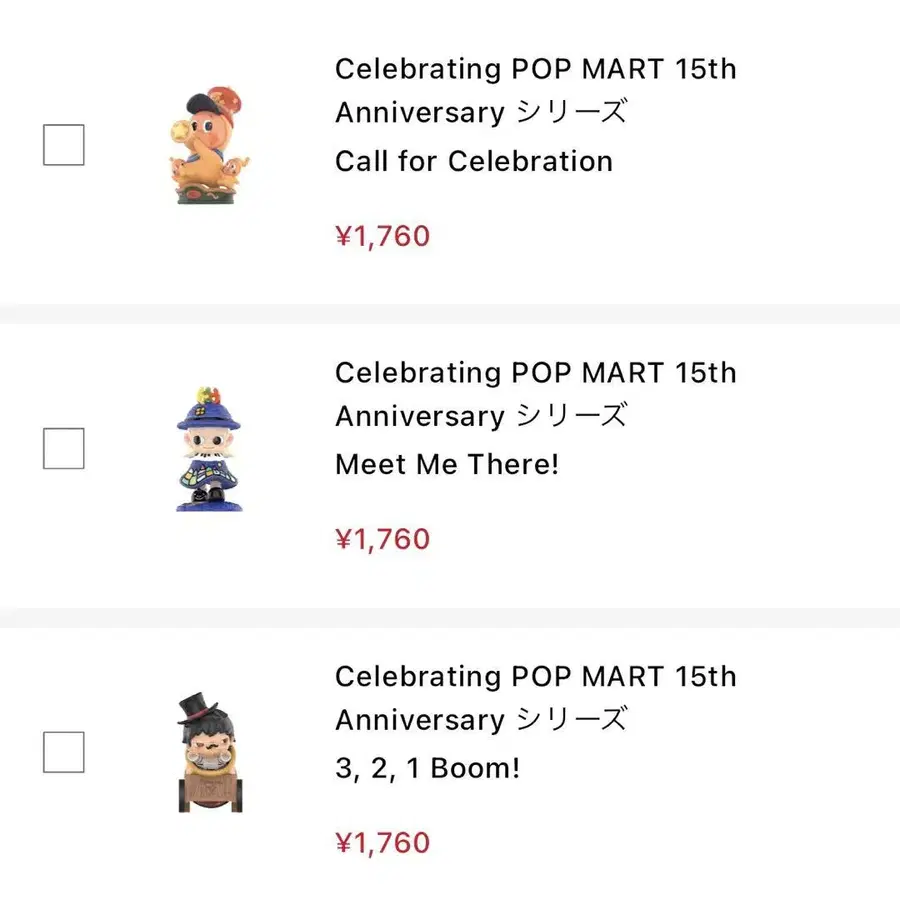Select the Meet Me There! item checkbox

(x=64, y=448)
